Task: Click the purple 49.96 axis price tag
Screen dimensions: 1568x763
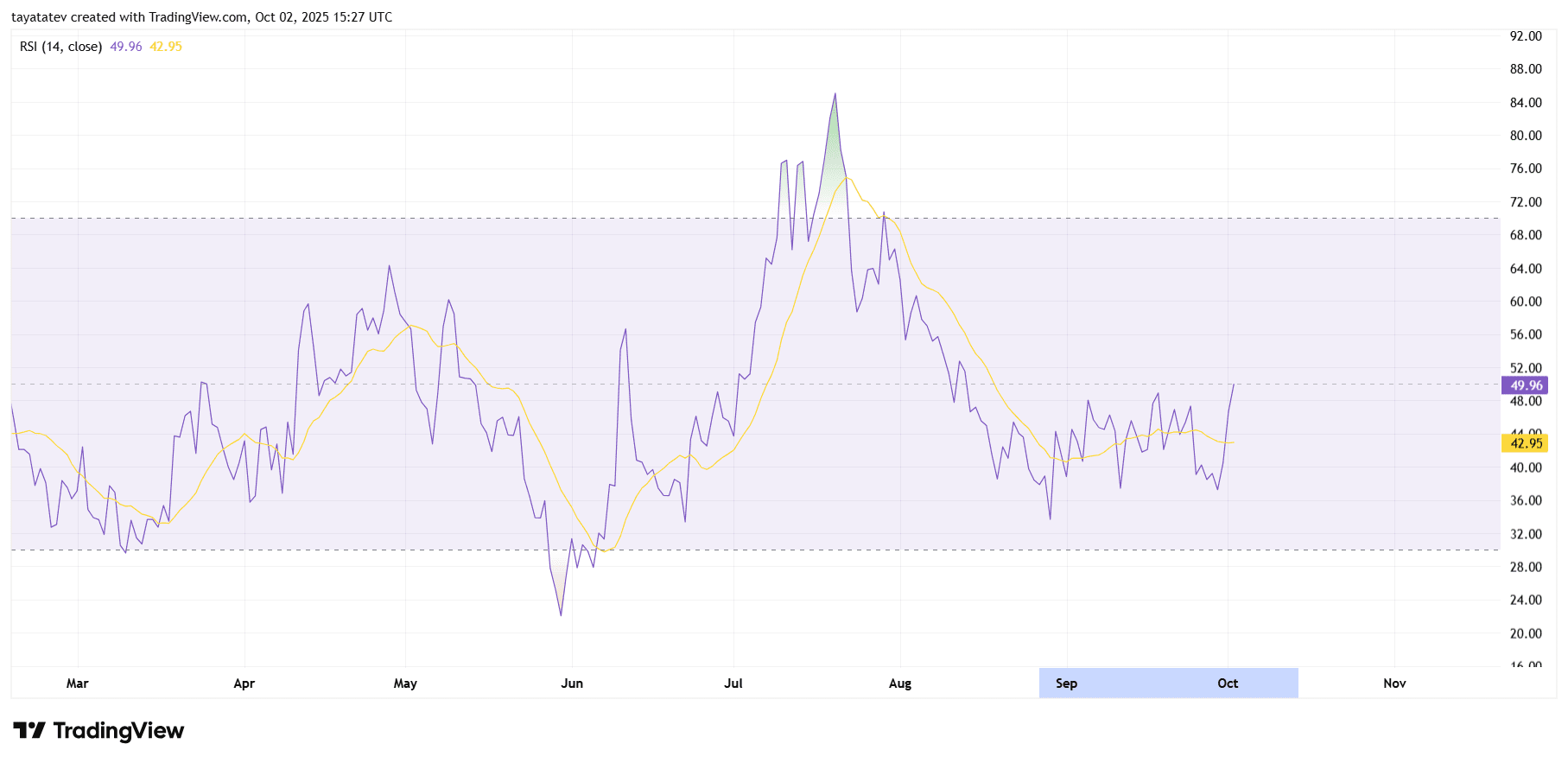Action: coord(1525,385)
